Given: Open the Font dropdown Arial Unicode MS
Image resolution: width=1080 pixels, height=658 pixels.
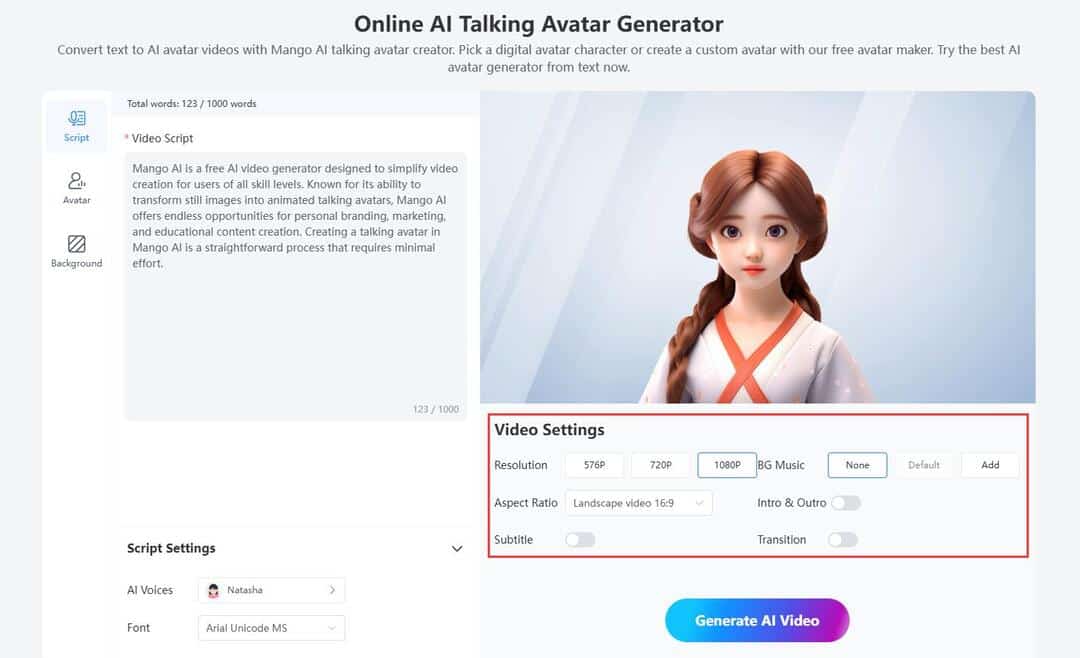Looking at the screenshot, I should pos(271,628).
